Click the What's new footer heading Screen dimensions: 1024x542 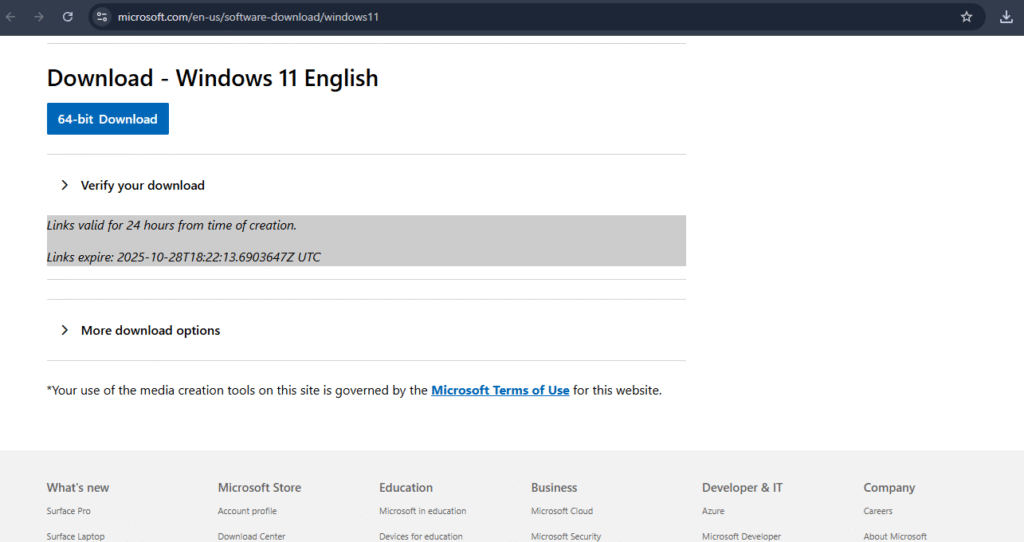pos(78,488)
